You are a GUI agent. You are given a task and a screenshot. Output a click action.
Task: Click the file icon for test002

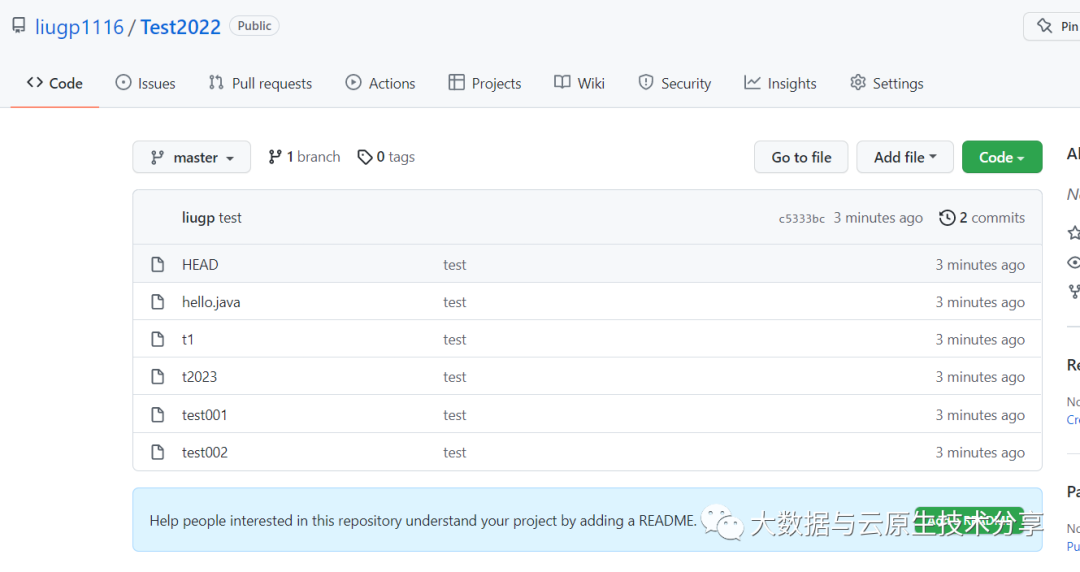tap(158, 453)
